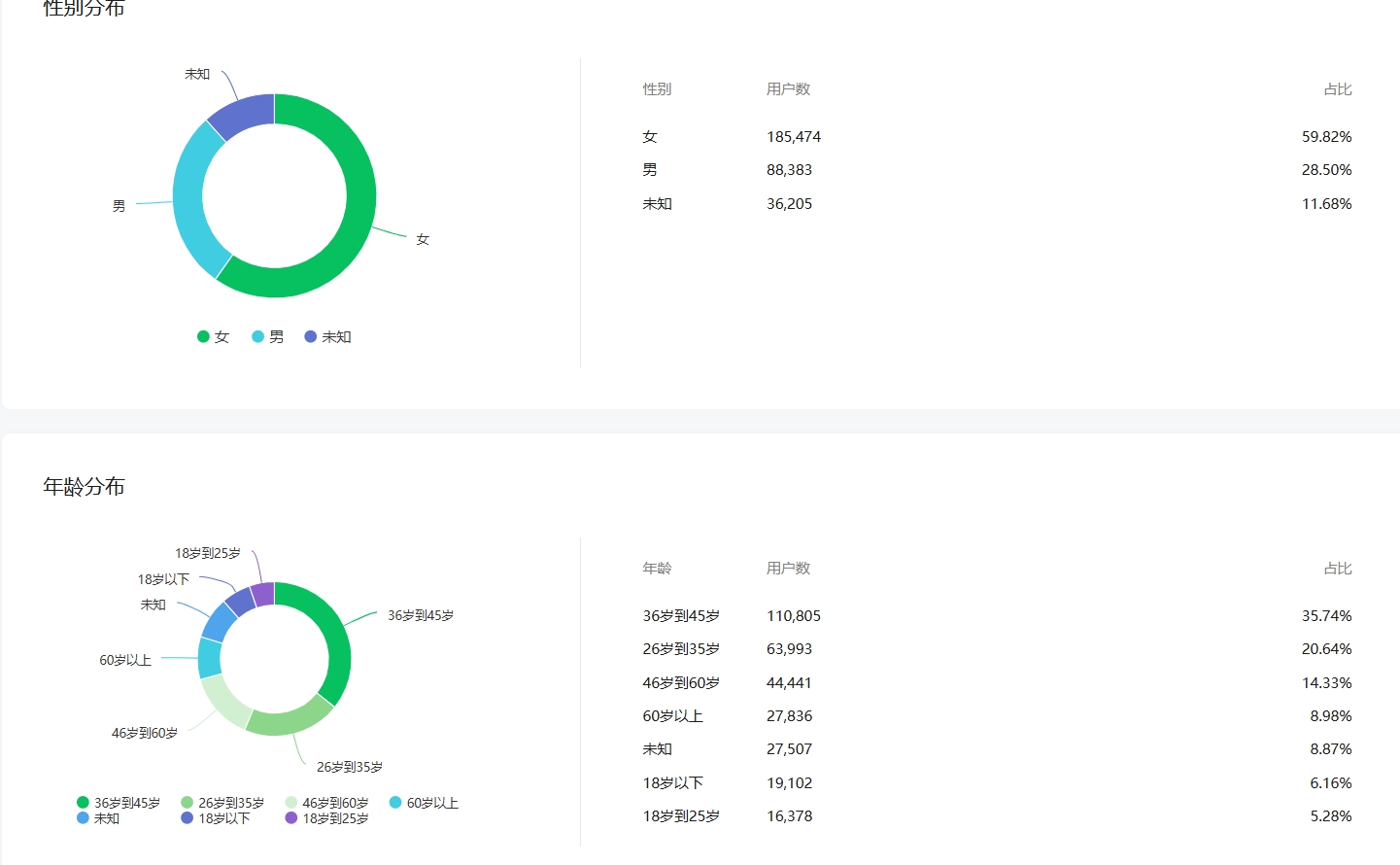Click the 用户数 header in age table
This screenshot has height=865, width=1400.
(x=788, y=569)
